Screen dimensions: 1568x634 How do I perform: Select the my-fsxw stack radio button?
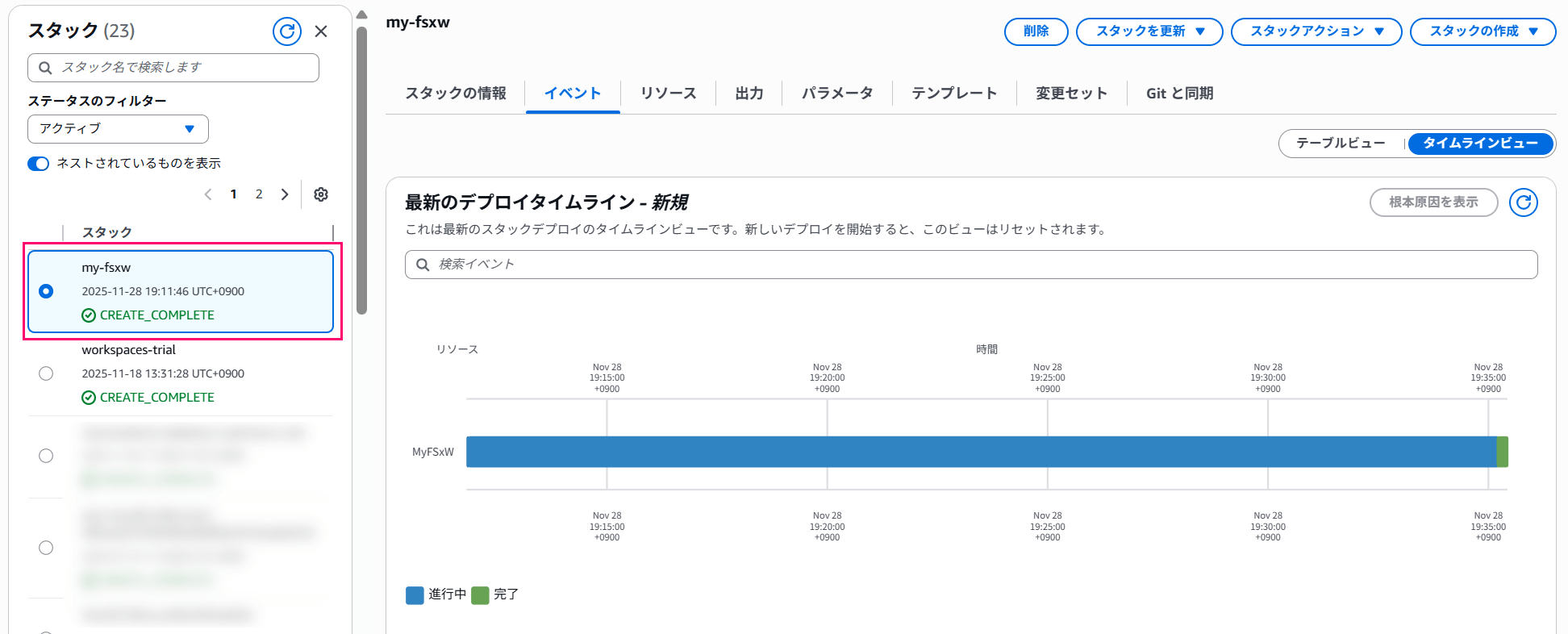pos(46,291)
